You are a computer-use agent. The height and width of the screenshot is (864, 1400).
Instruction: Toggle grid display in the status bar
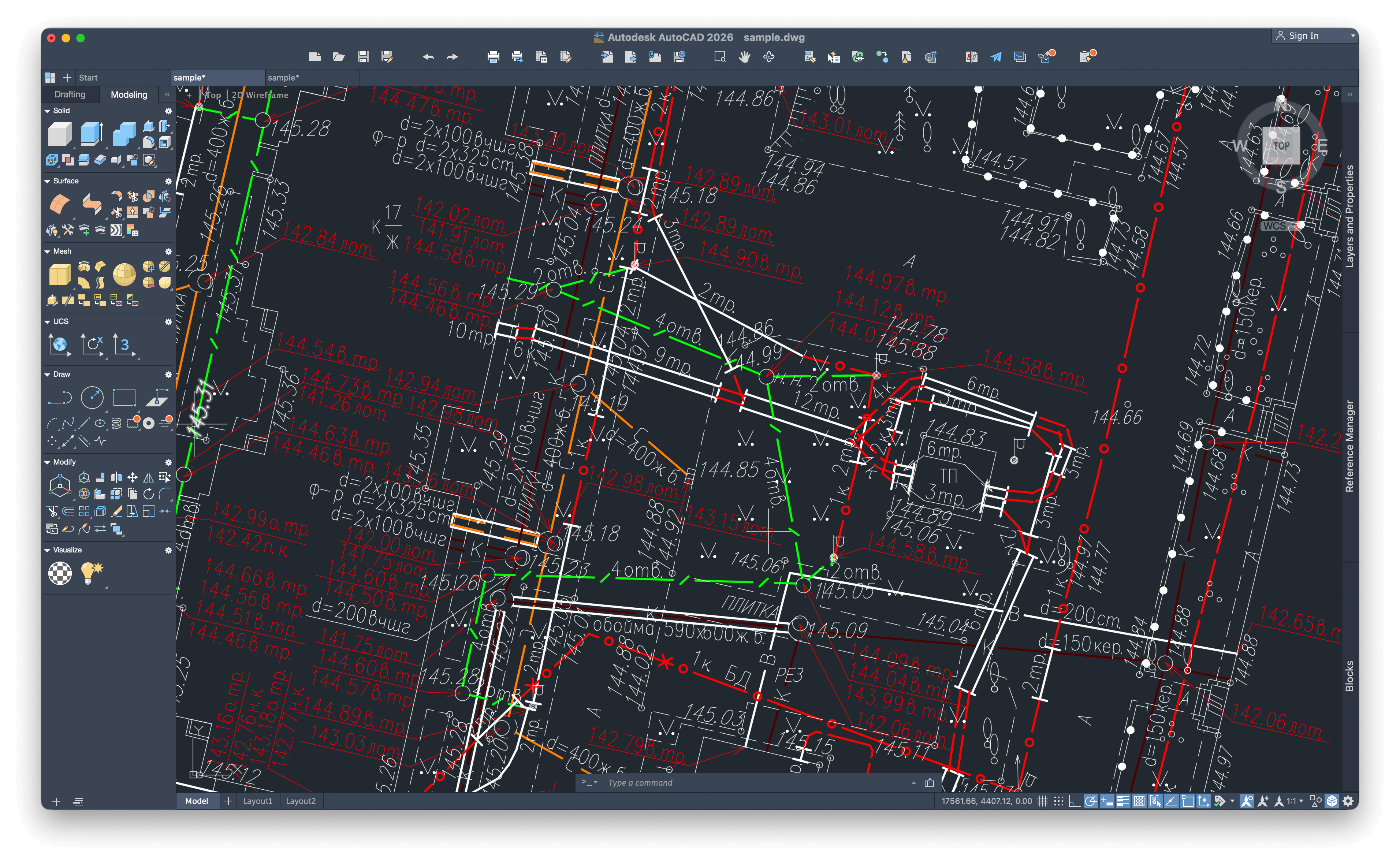[1043, 801]
